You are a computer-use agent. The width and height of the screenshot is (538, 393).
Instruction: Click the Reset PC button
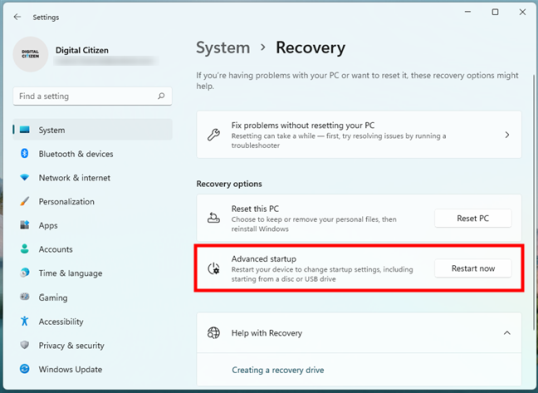[x=473, y=218]
